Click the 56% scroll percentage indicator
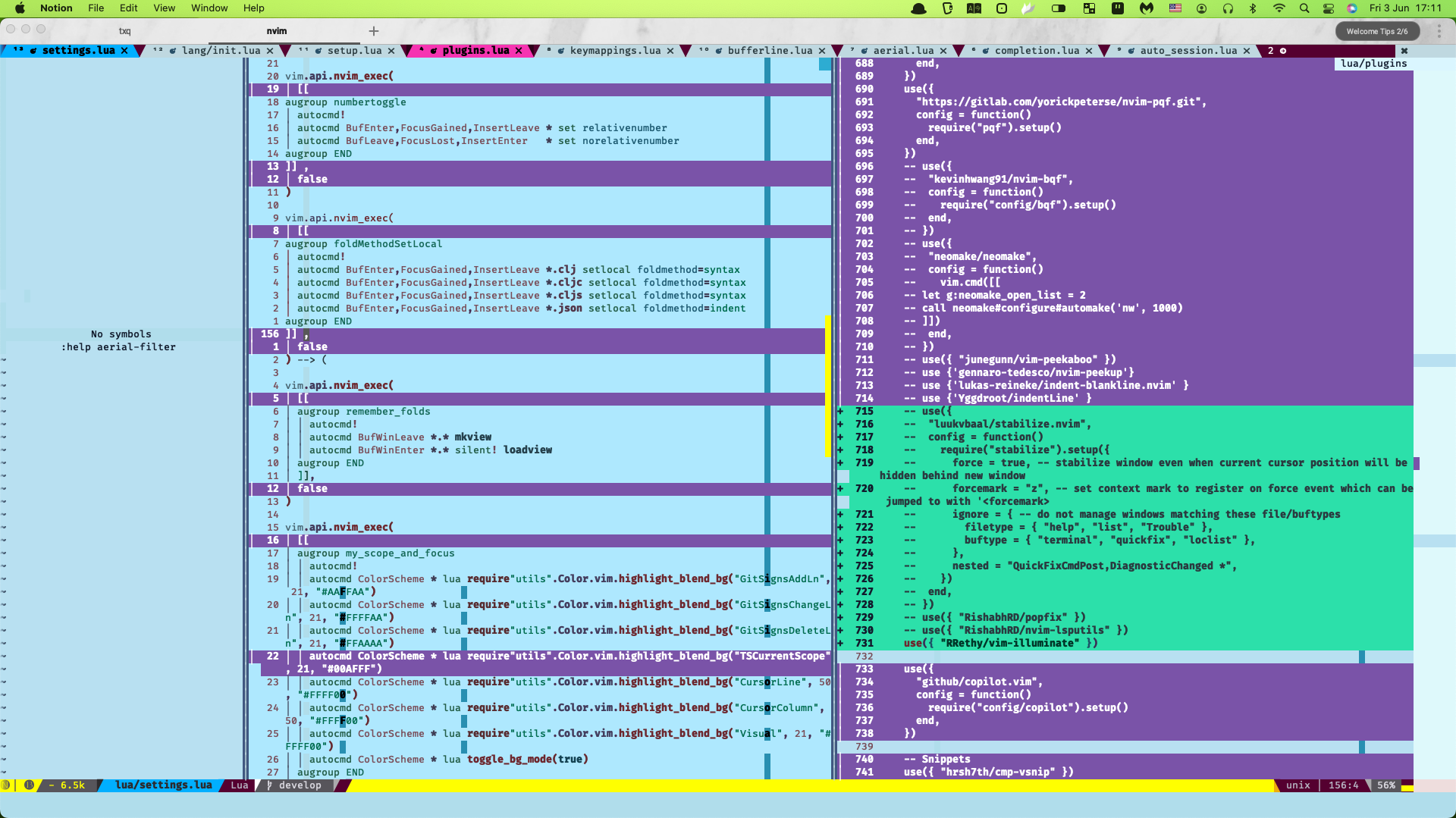 click(x=1386, y=785)
